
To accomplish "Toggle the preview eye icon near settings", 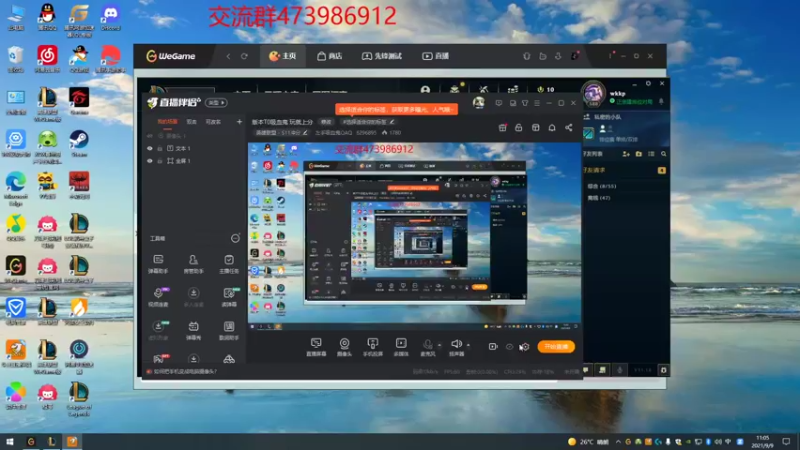I will [509, 346].
